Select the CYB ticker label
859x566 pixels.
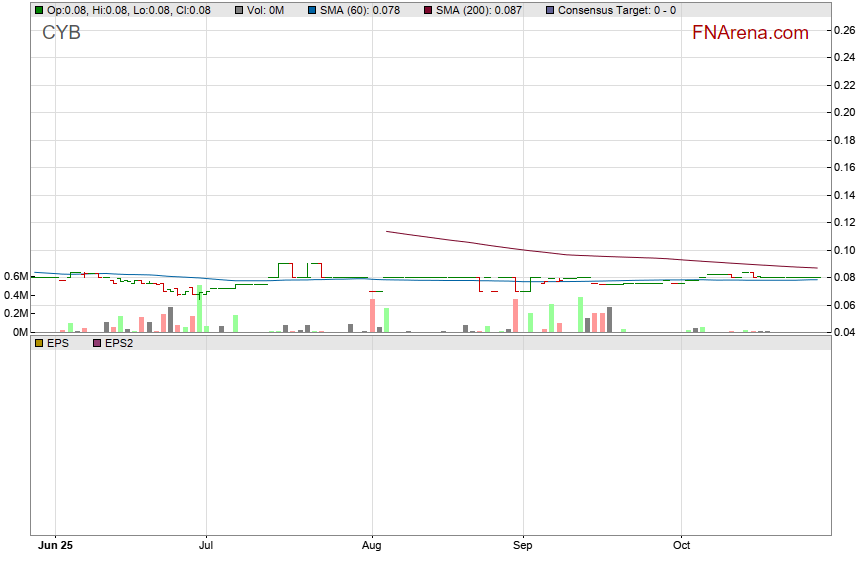pyautogui.click(x=61, y=33)
